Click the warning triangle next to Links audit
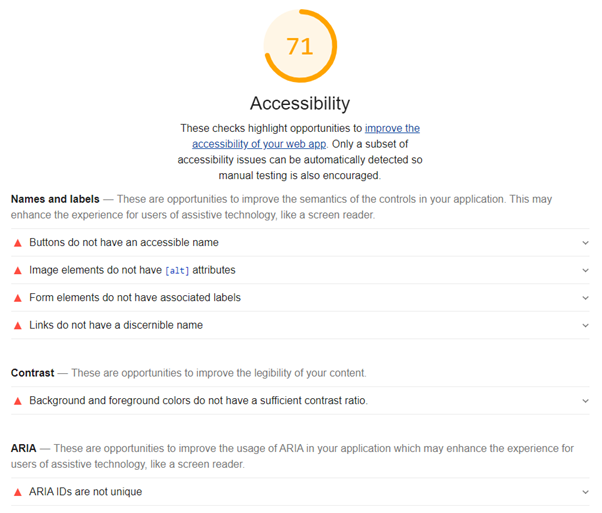The height and width of the screenshot is (513, 602). click(x=17, y=325)
